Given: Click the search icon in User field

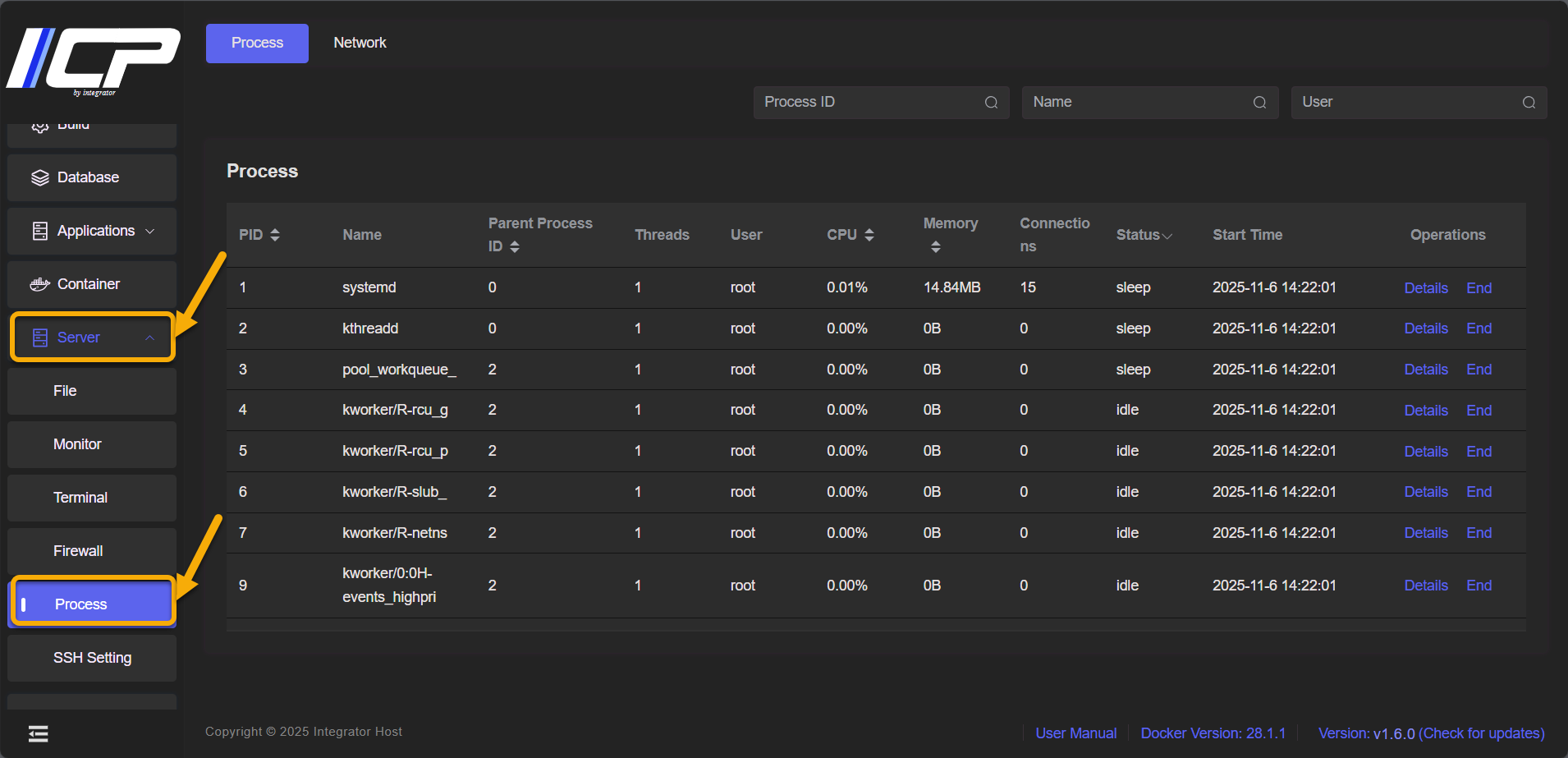Looking at the screenshot, I should pos(1529,103).
